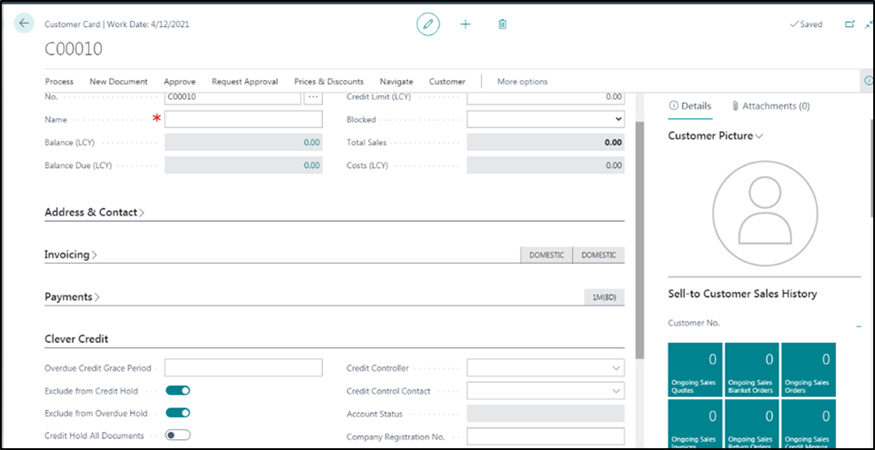This screenshot has width=875, height=450.
Task: Open the Ongoing Sales Orders tile
Action: pos(809,370)
